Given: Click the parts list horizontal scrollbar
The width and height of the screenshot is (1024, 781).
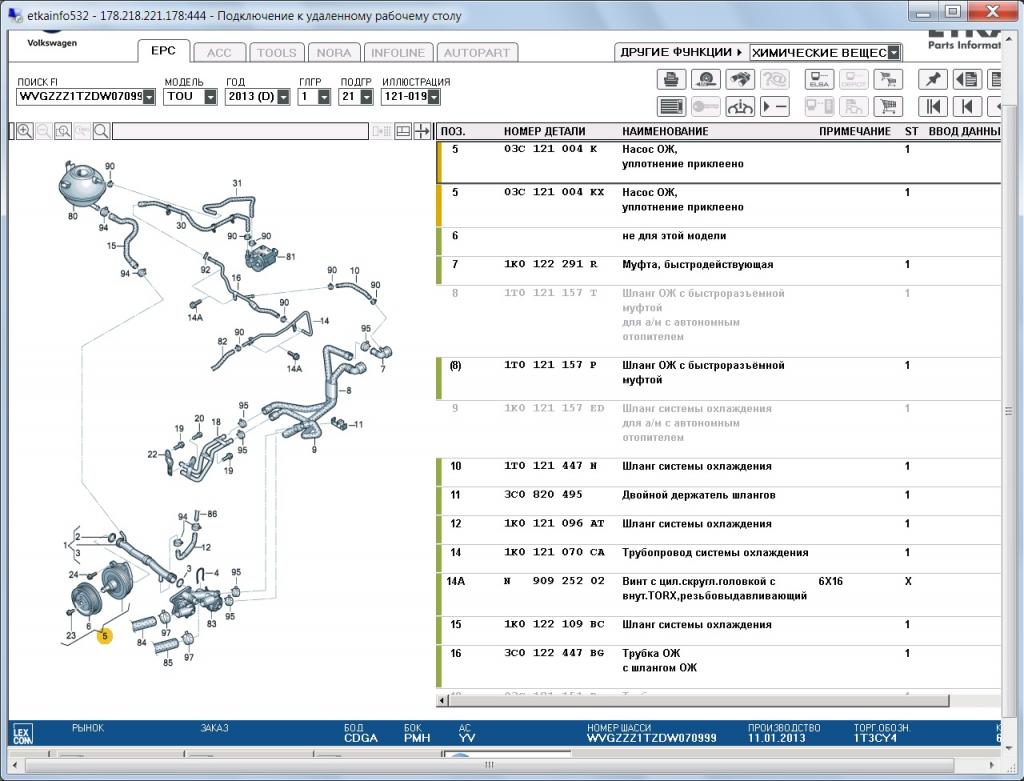Looking at the screenshot, I should click(699, 701).
